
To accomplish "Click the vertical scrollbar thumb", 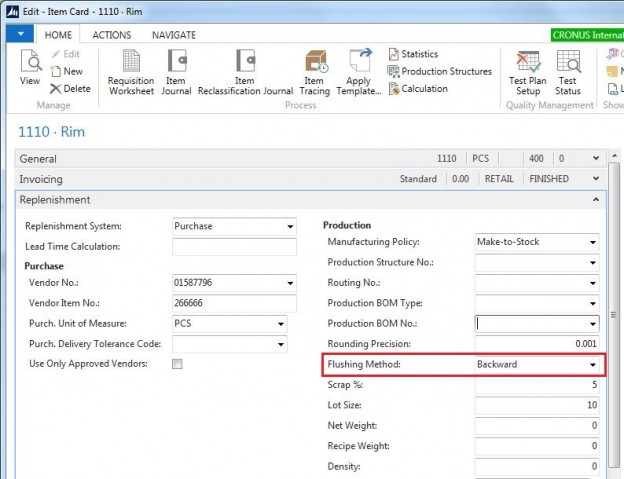I will 614,315.
